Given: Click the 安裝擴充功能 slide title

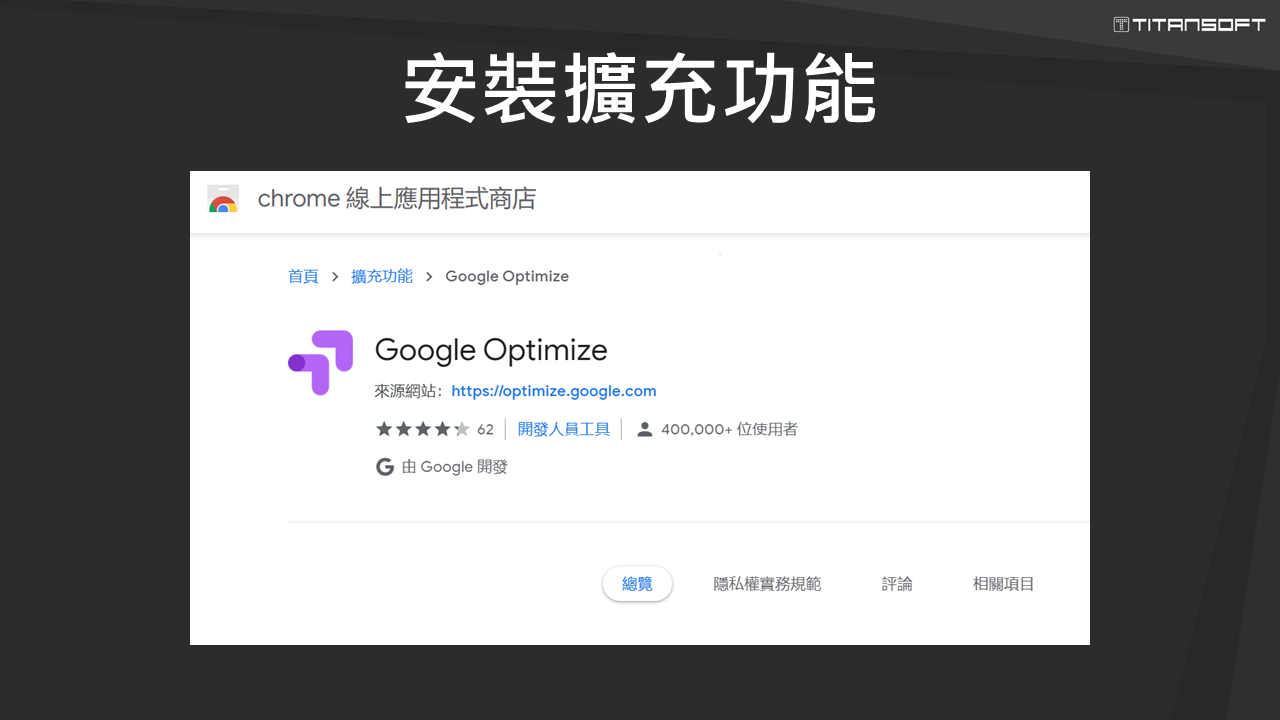Looking at the screenshot, I should pos(640,90).
